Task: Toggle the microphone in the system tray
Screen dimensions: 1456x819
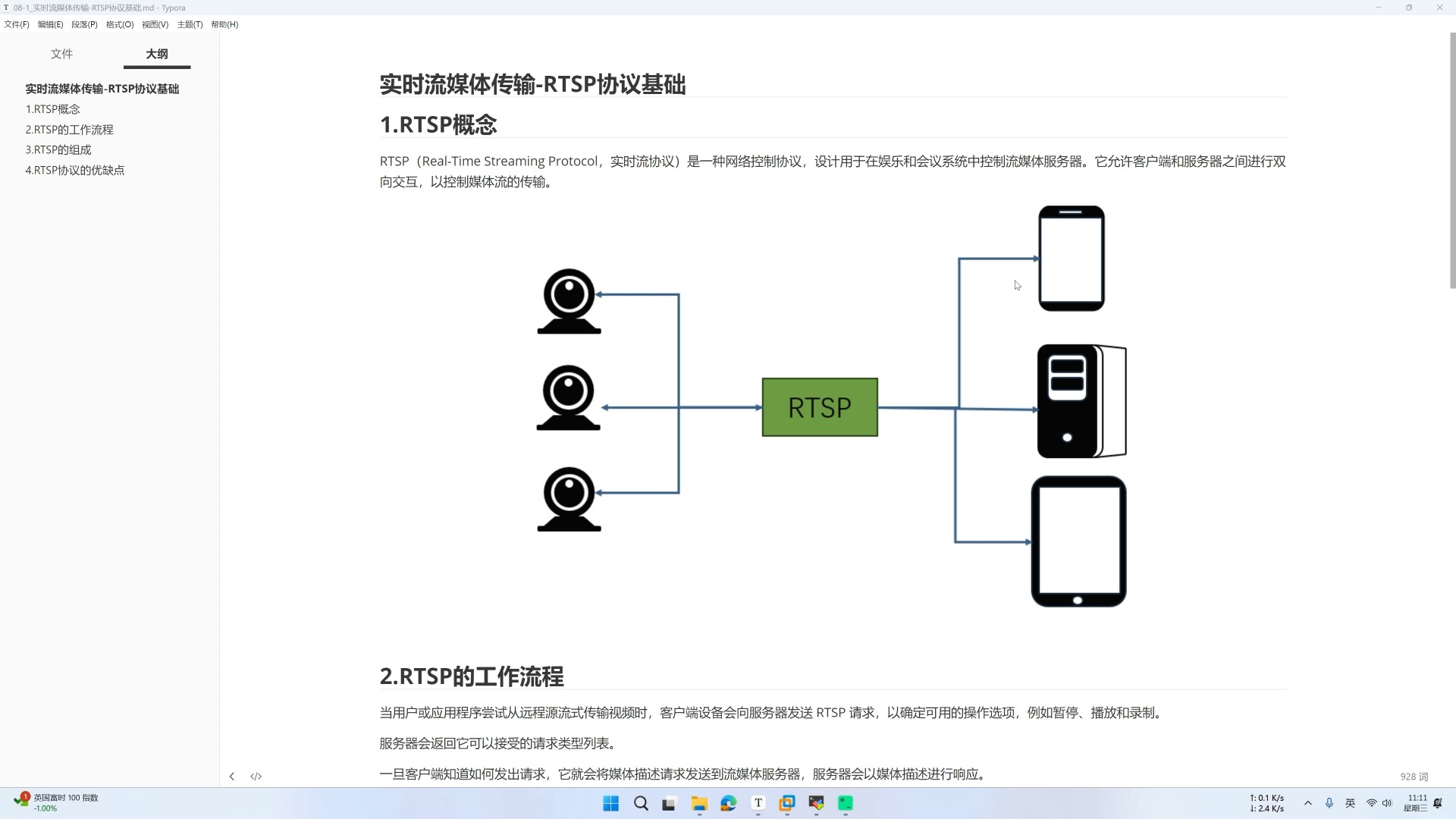Action: tap(1329, 803)
